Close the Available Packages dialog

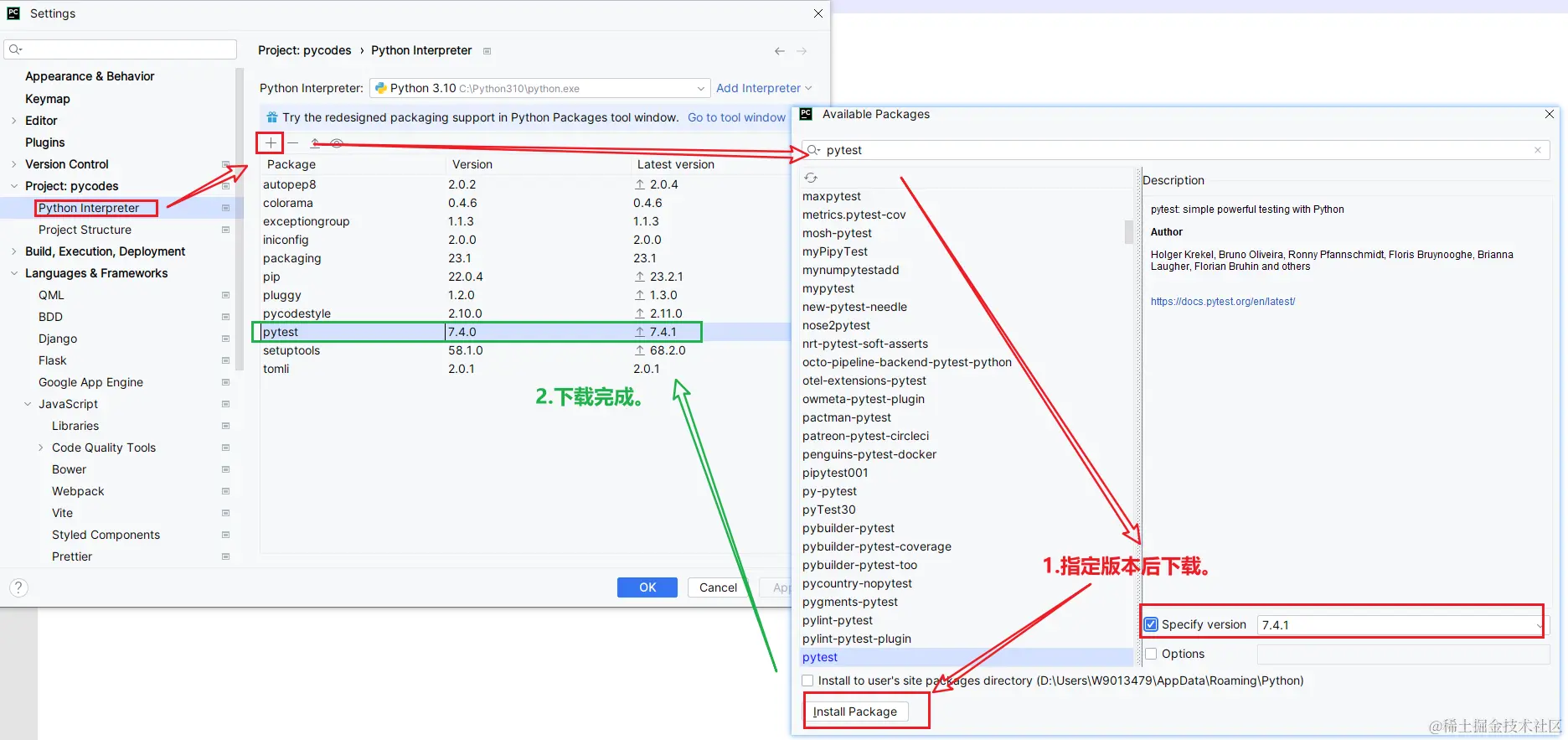[1549, 114]
